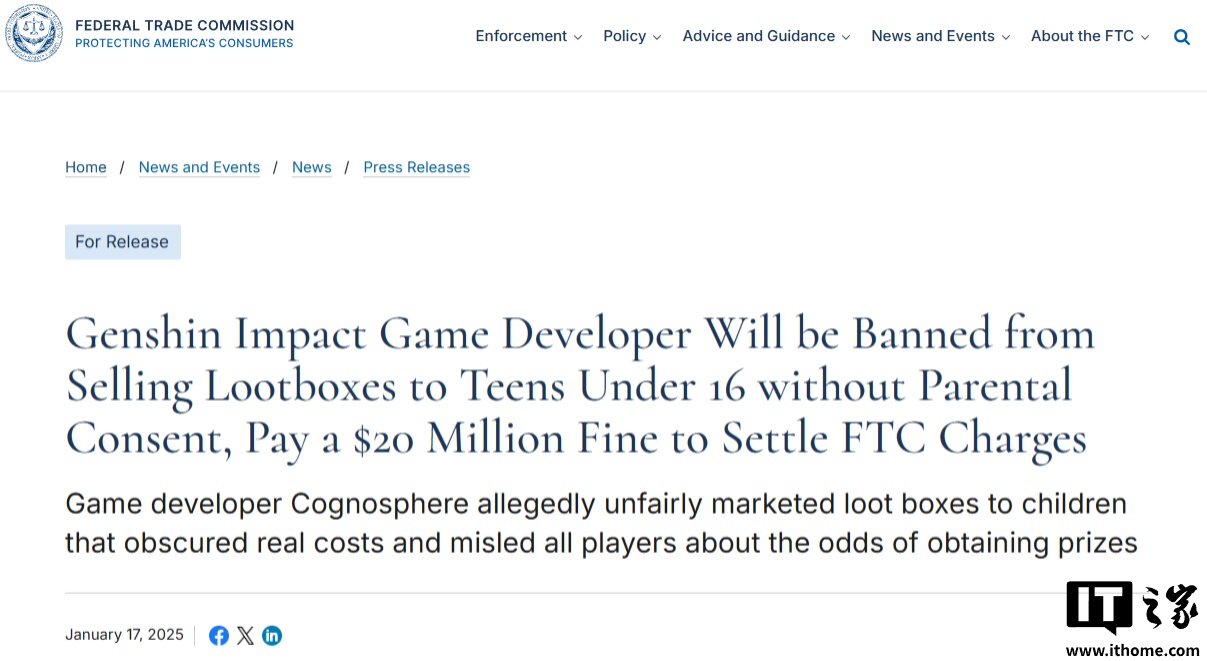Share the press release on X
Image resolution: width=1207 pixels, height=661 pixels.
click(245, 635)
